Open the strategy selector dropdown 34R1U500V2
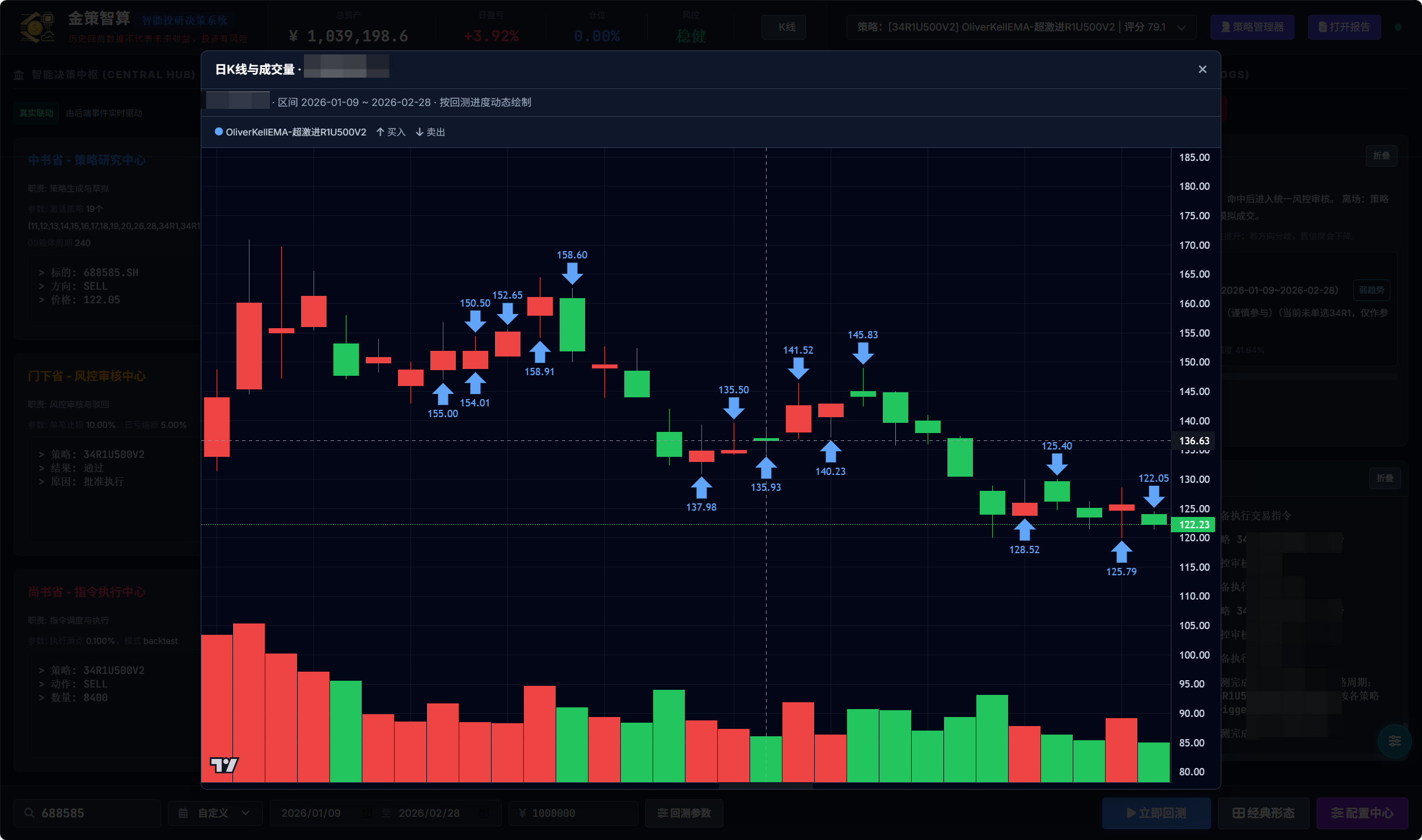The image size is (1422, 840). point(1021,27)
